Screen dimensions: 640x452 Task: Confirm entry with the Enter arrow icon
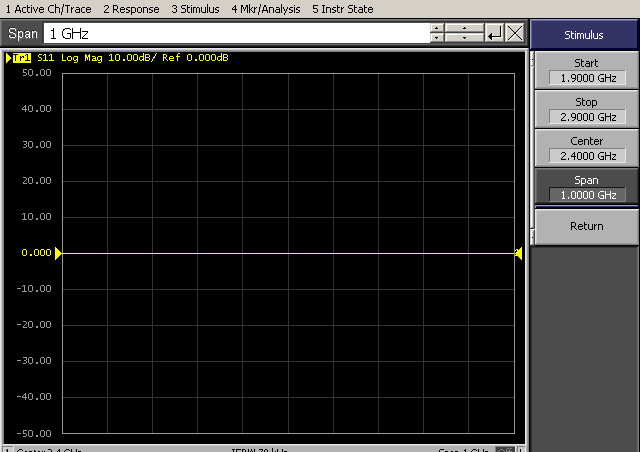point(494,33)
